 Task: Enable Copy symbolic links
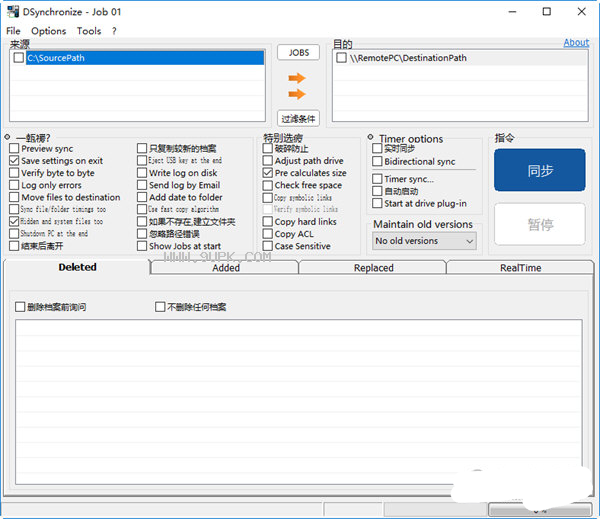268,197
